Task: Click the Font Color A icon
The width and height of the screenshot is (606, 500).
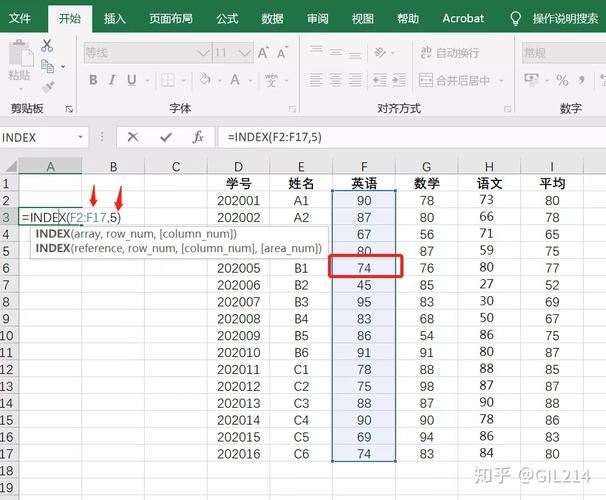Action: tap(235, 80)
